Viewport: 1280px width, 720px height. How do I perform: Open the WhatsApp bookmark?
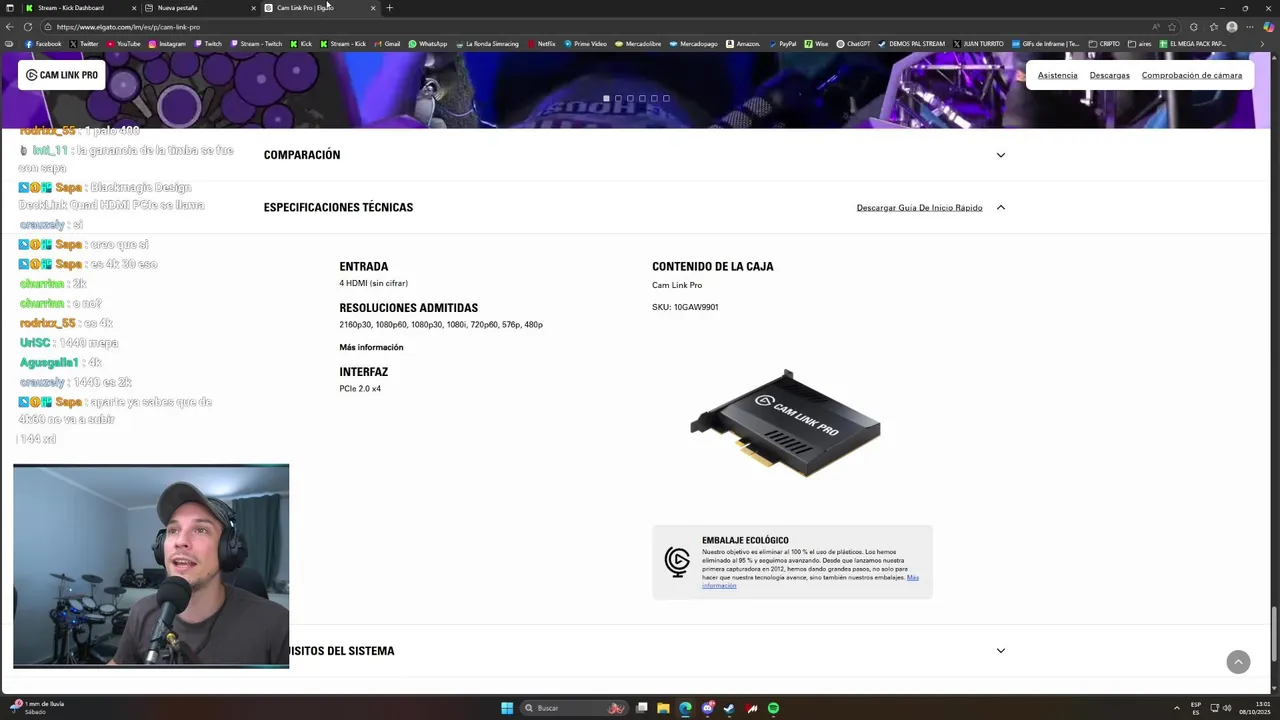click(x=428, y=44)
